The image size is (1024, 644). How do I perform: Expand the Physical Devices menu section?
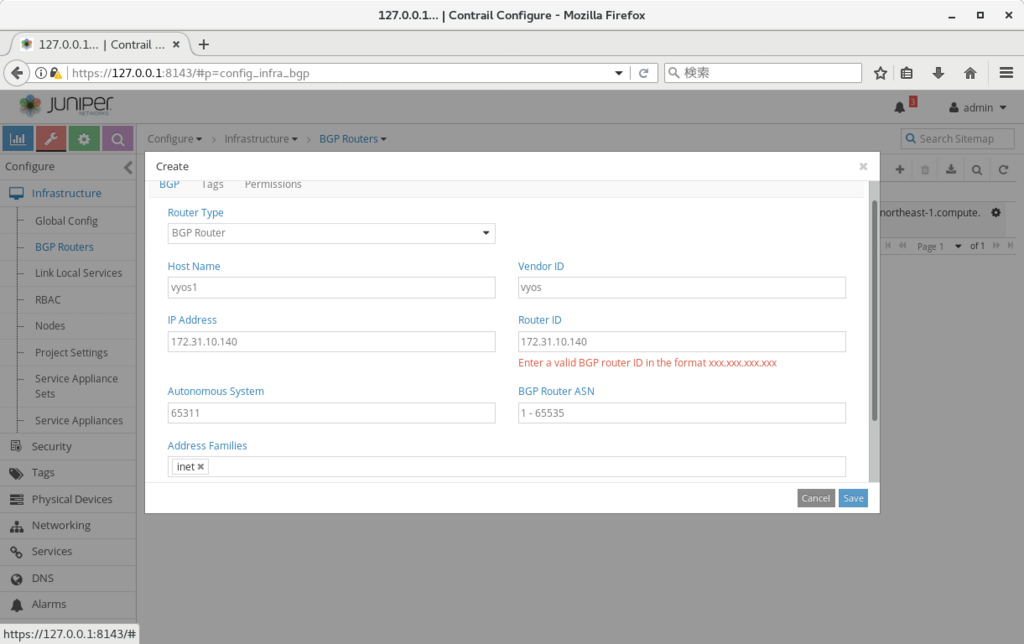point(72,500)
